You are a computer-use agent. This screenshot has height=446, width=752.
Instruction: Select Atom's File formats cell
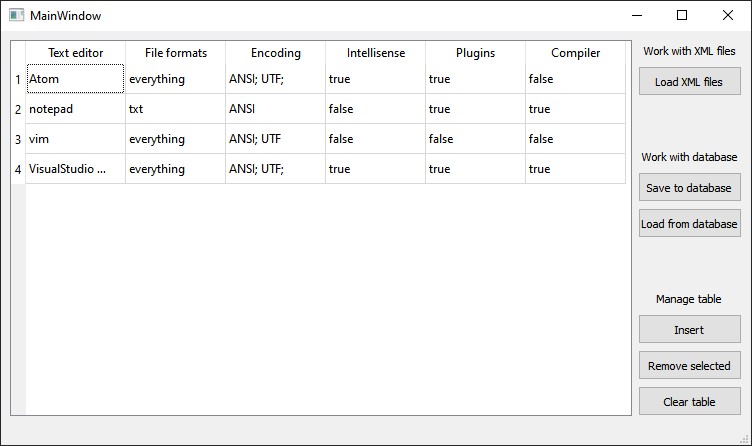(x=176, y=79)
